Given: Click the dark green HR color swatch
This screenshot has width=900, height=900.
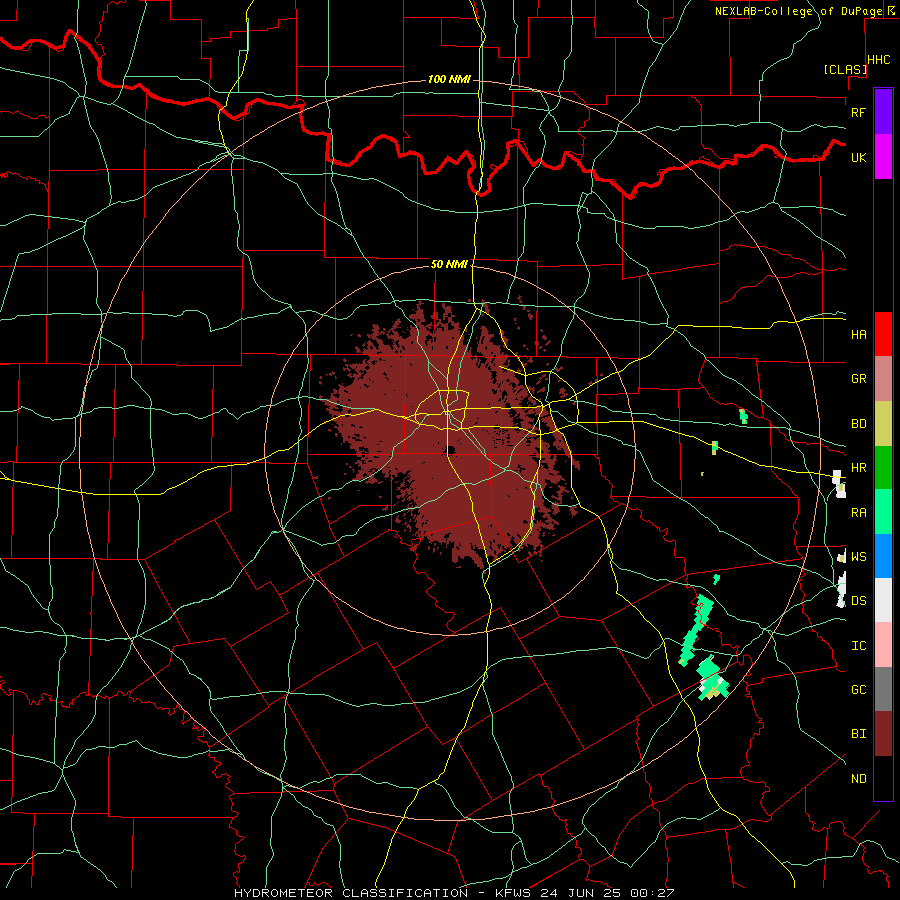Looking at the screenshot, I should pyautogui.click(x=883, y=467).
